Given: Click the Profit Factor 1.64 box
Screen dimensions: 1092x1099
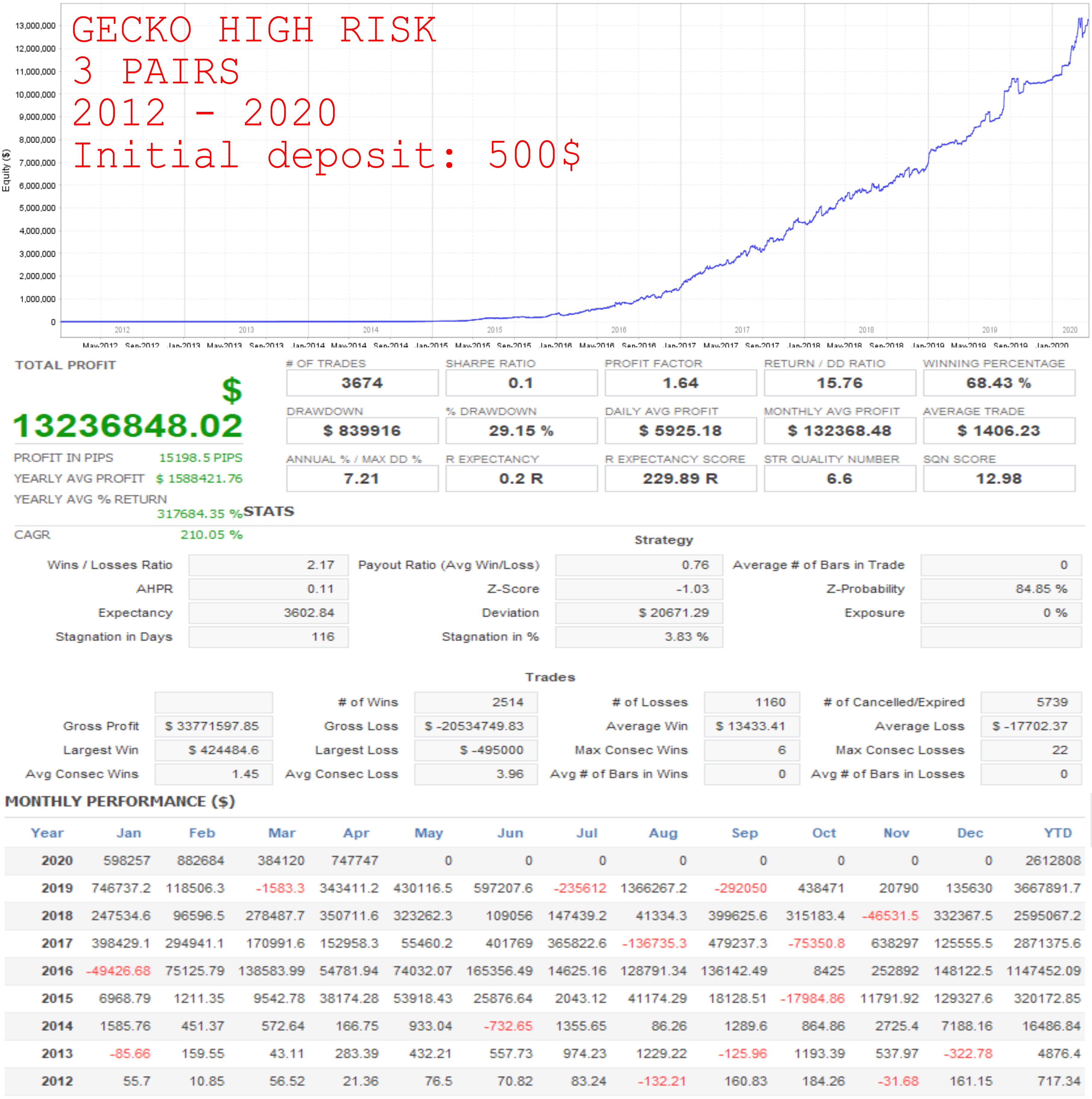Looking at the screenshot, I should (680, 383).
